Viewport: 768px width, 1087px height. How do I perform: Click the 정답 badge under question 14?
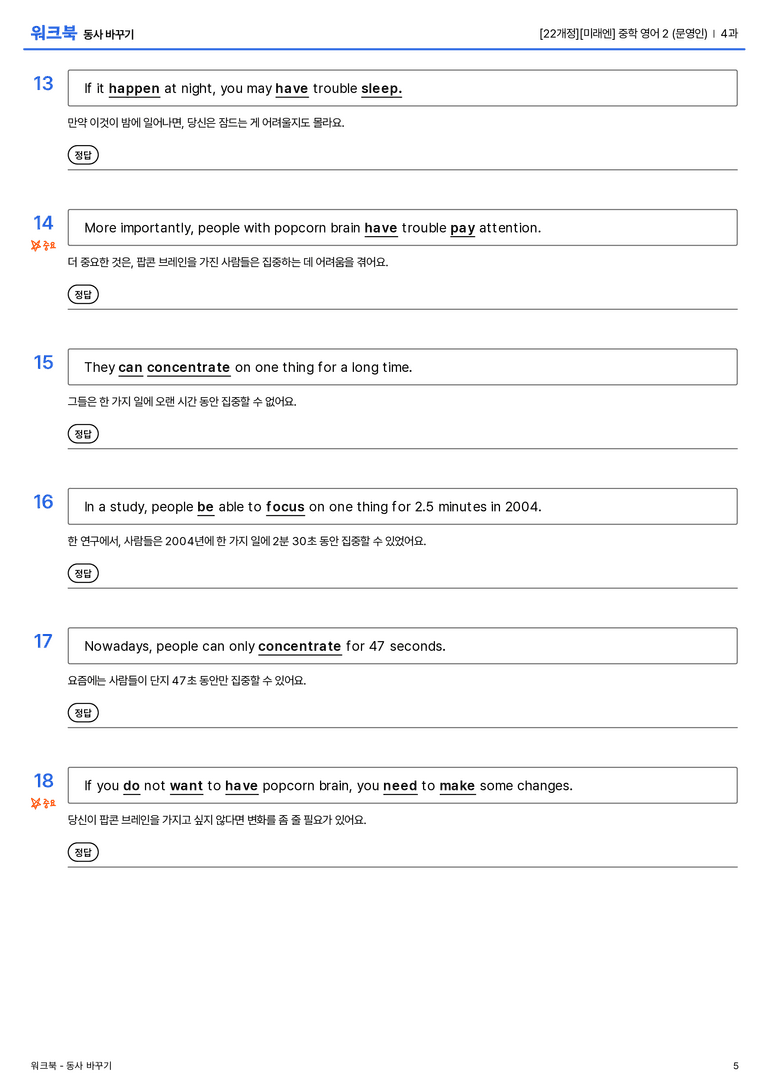[x=83, y=294]
